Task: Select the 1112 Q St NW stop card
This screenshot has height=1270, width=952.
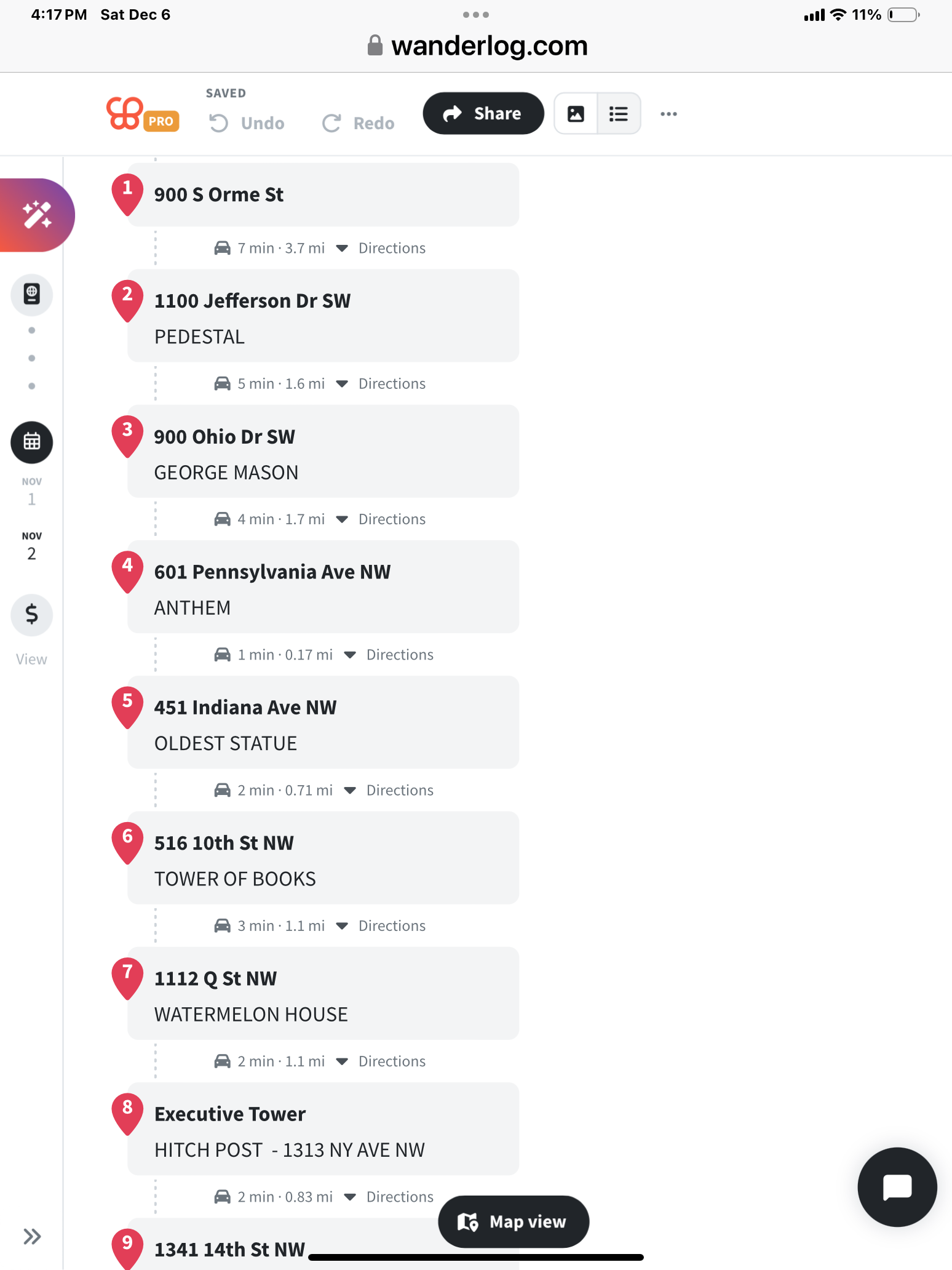Action: pos(323,994)
